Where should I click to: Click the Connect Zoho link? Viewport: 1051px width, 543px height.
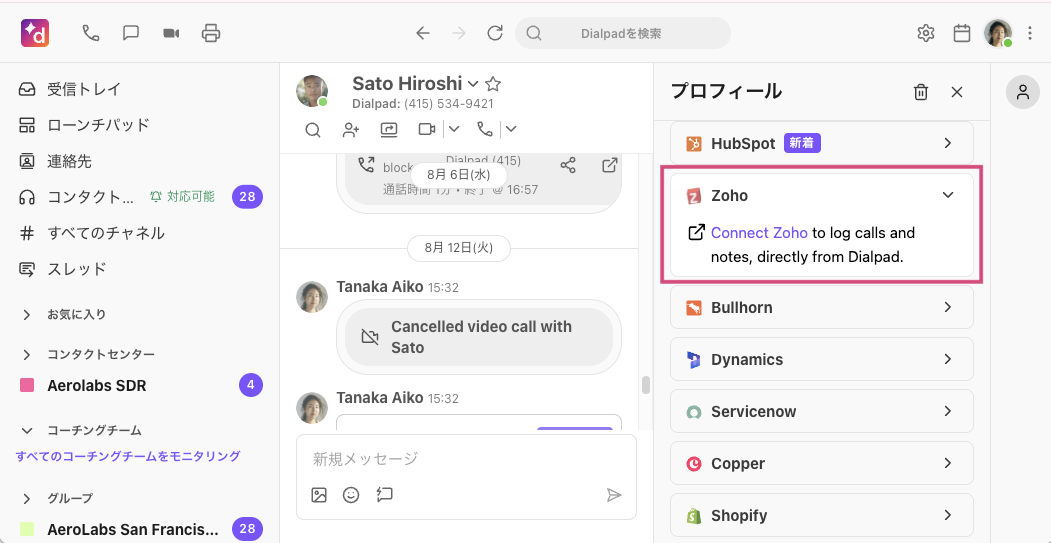coord(759,233)
